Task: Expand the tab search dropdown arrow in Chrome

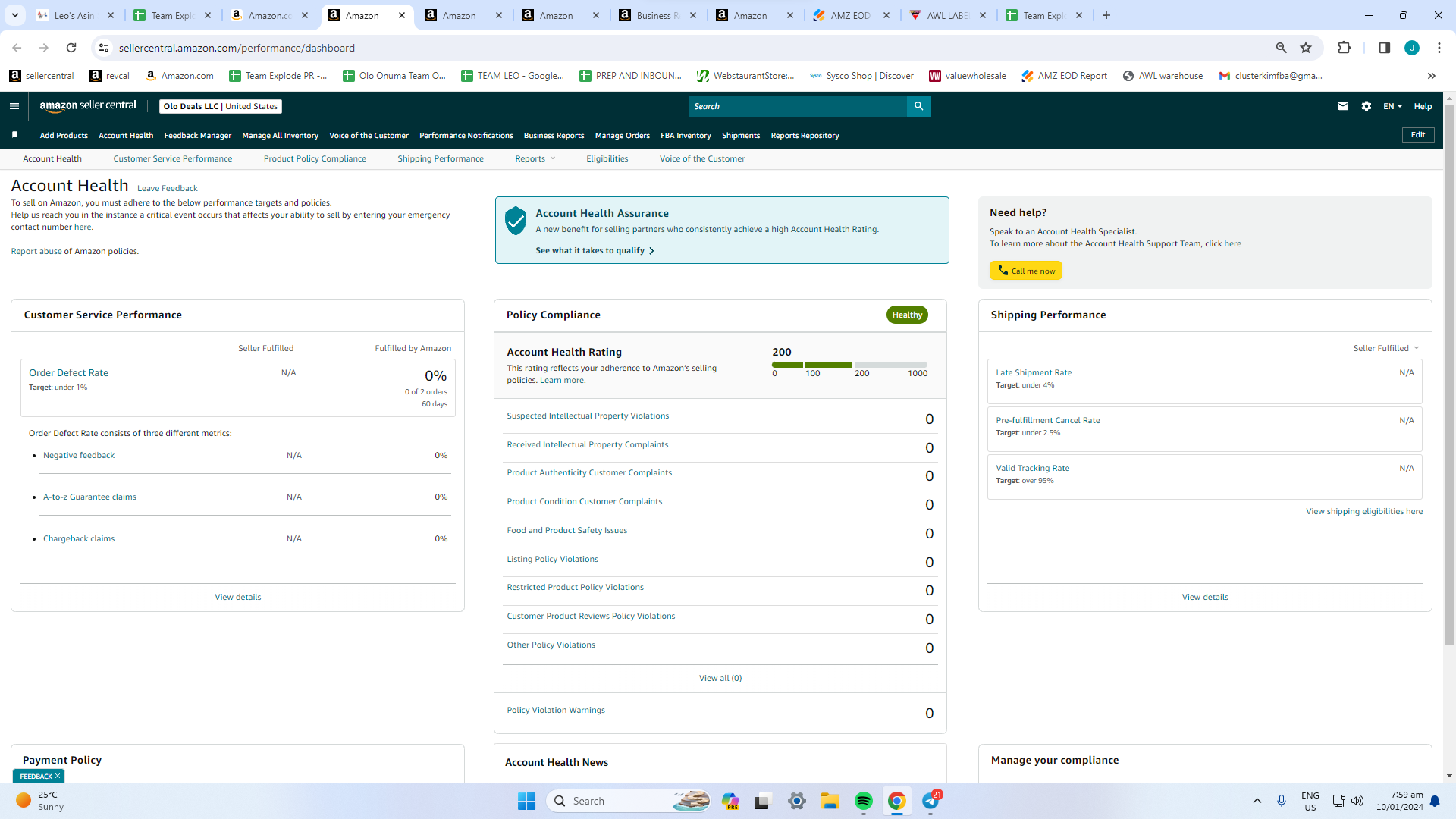Action: point(15,15)
